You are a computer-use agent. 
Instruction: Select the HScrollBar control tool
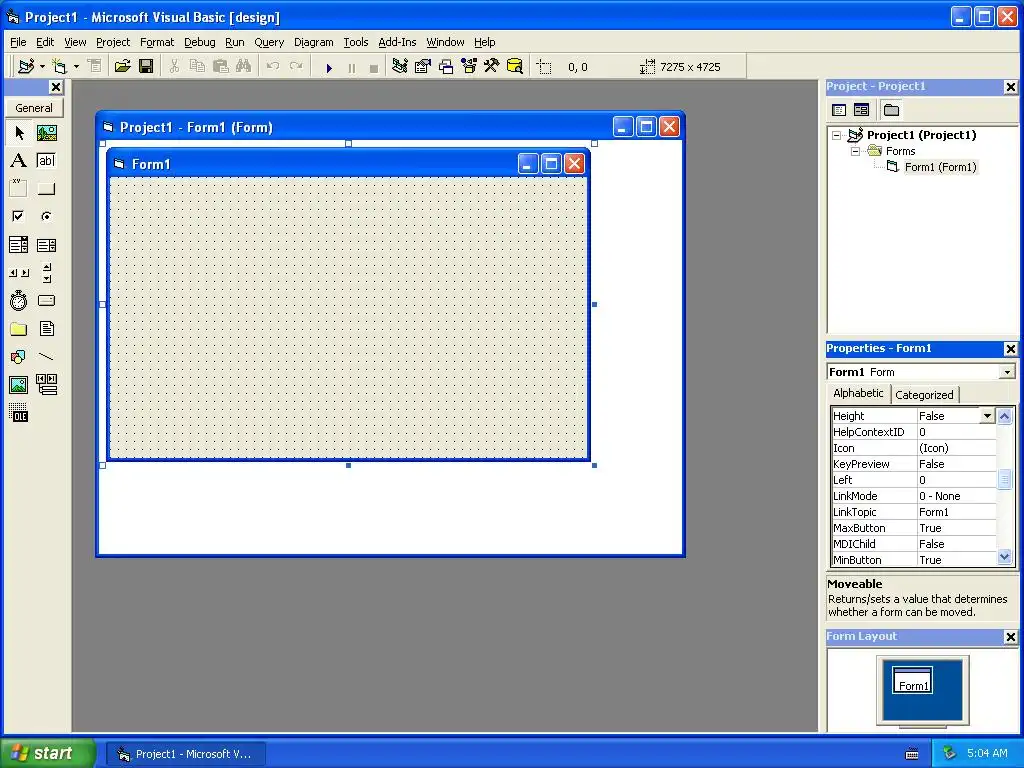coord(19,273)
